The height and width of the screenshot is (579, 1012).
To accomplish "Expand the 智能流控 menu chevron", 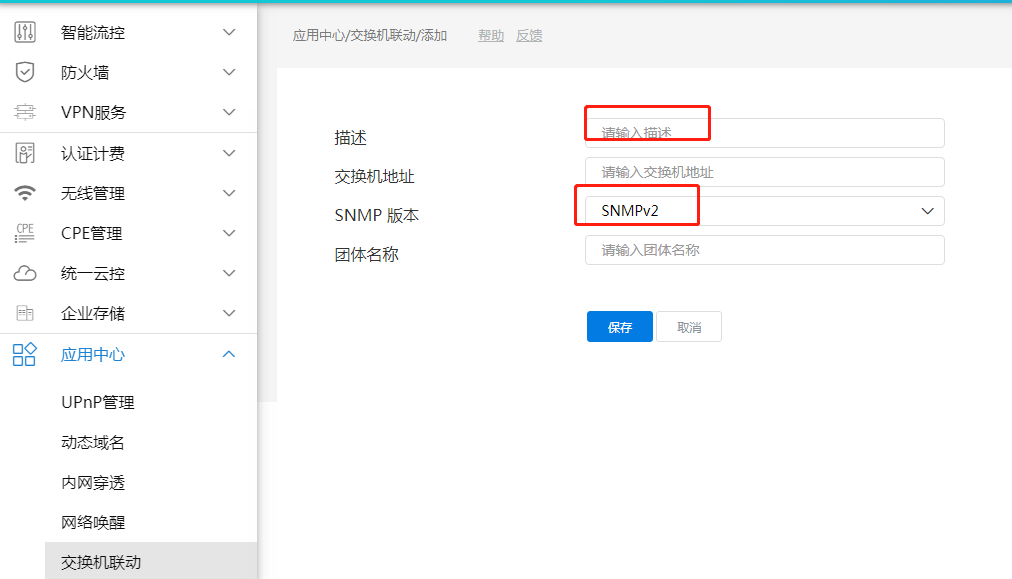I will 229,32.
